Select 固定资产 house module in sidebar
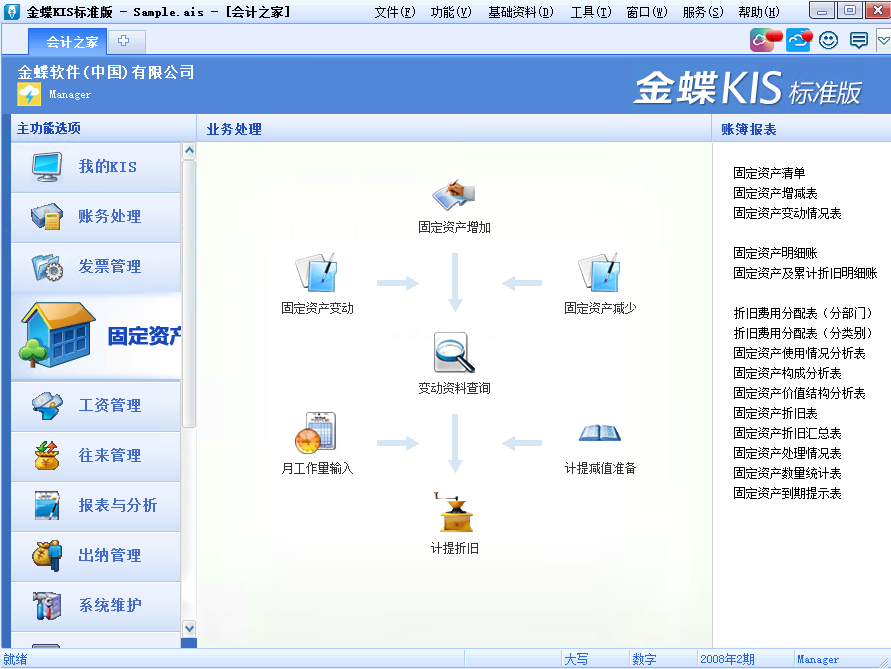This screenshot has height=669, width=891. click(95, 335)
